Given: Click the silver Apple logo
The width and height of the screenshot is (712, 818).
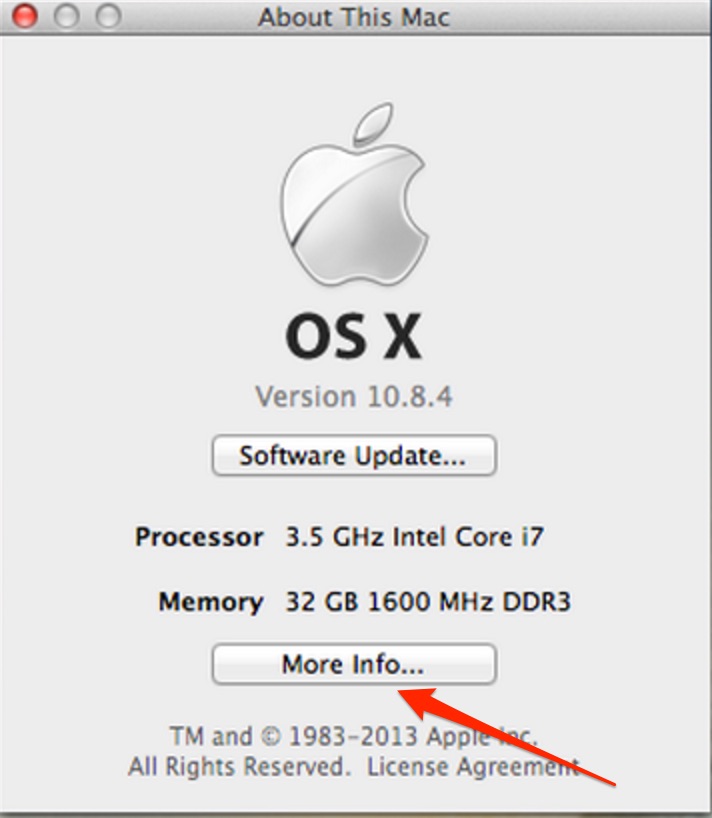Looking at the screenshot, I should (x=355, y=195).
